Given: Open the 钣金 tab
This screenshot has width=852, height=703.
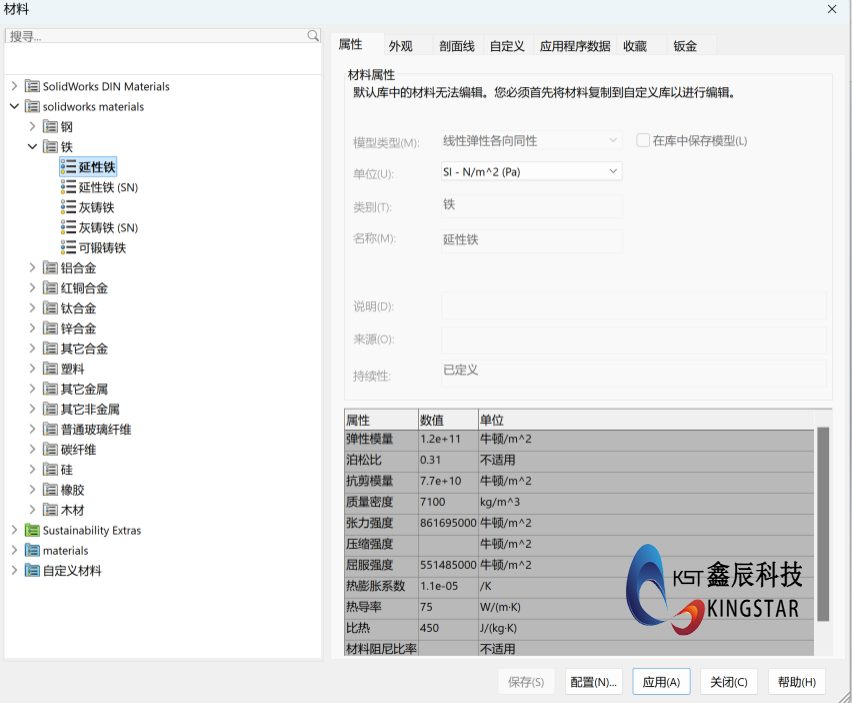Looking at the screenshot, I should click(x=685, y=46).
